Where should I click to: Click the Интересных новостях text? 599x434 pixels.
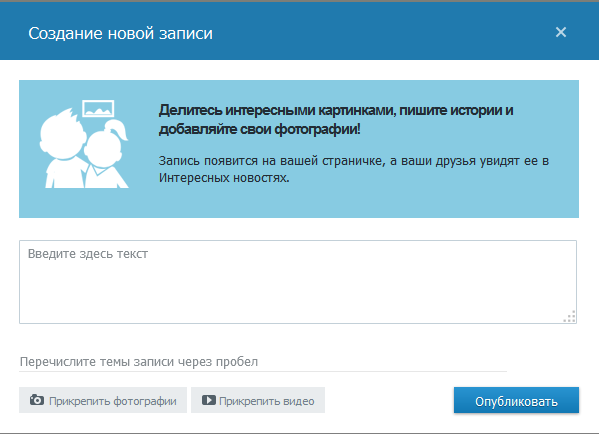pos(224,178)
